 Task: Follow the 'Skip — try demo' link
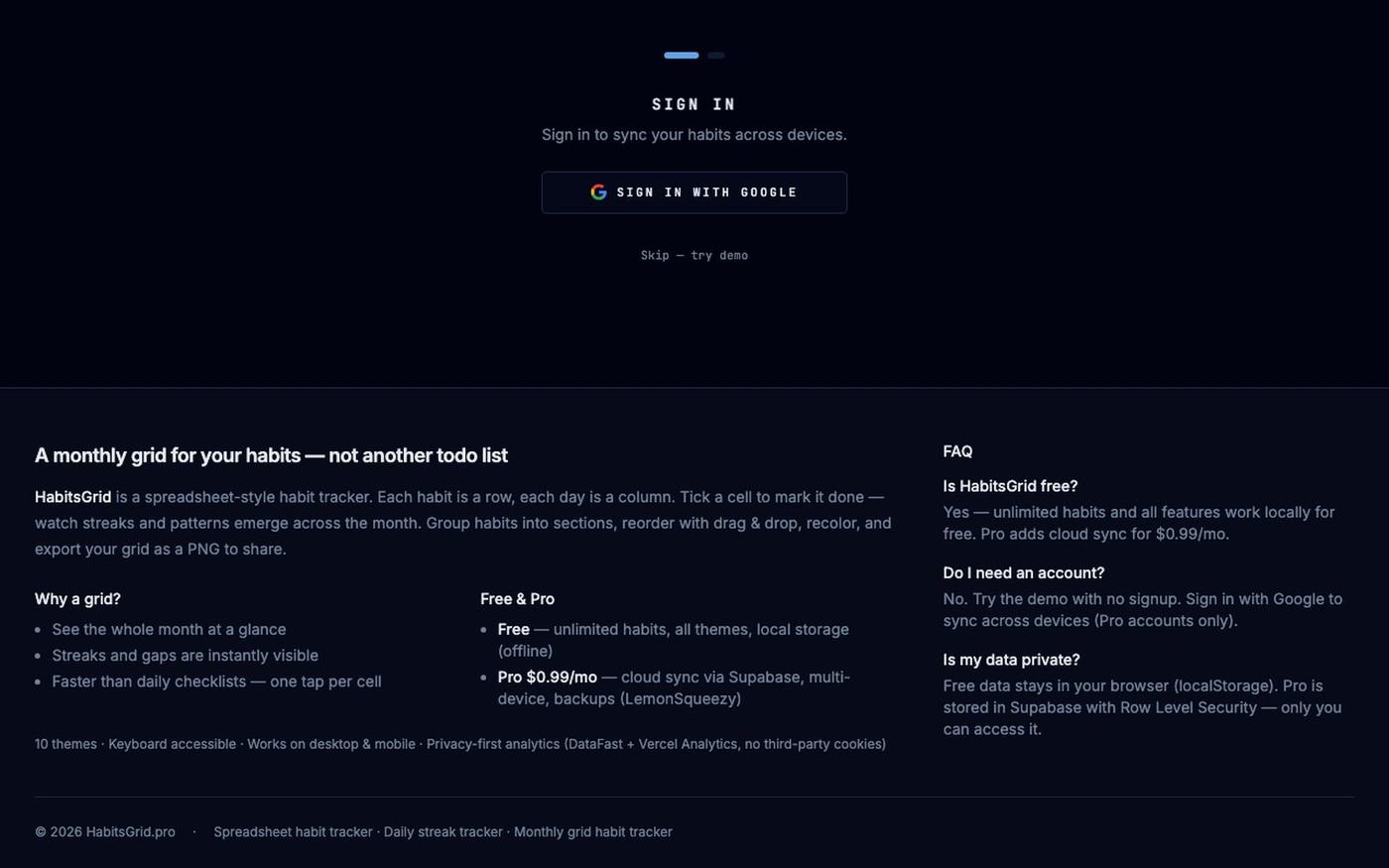[x=694, y=255]
